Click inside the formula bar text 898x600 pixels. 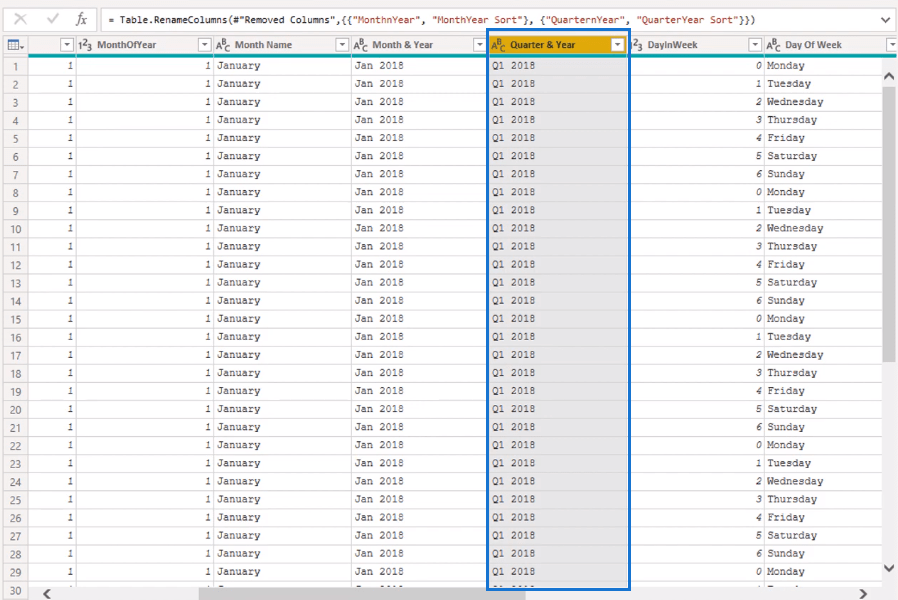coord(432,19)
